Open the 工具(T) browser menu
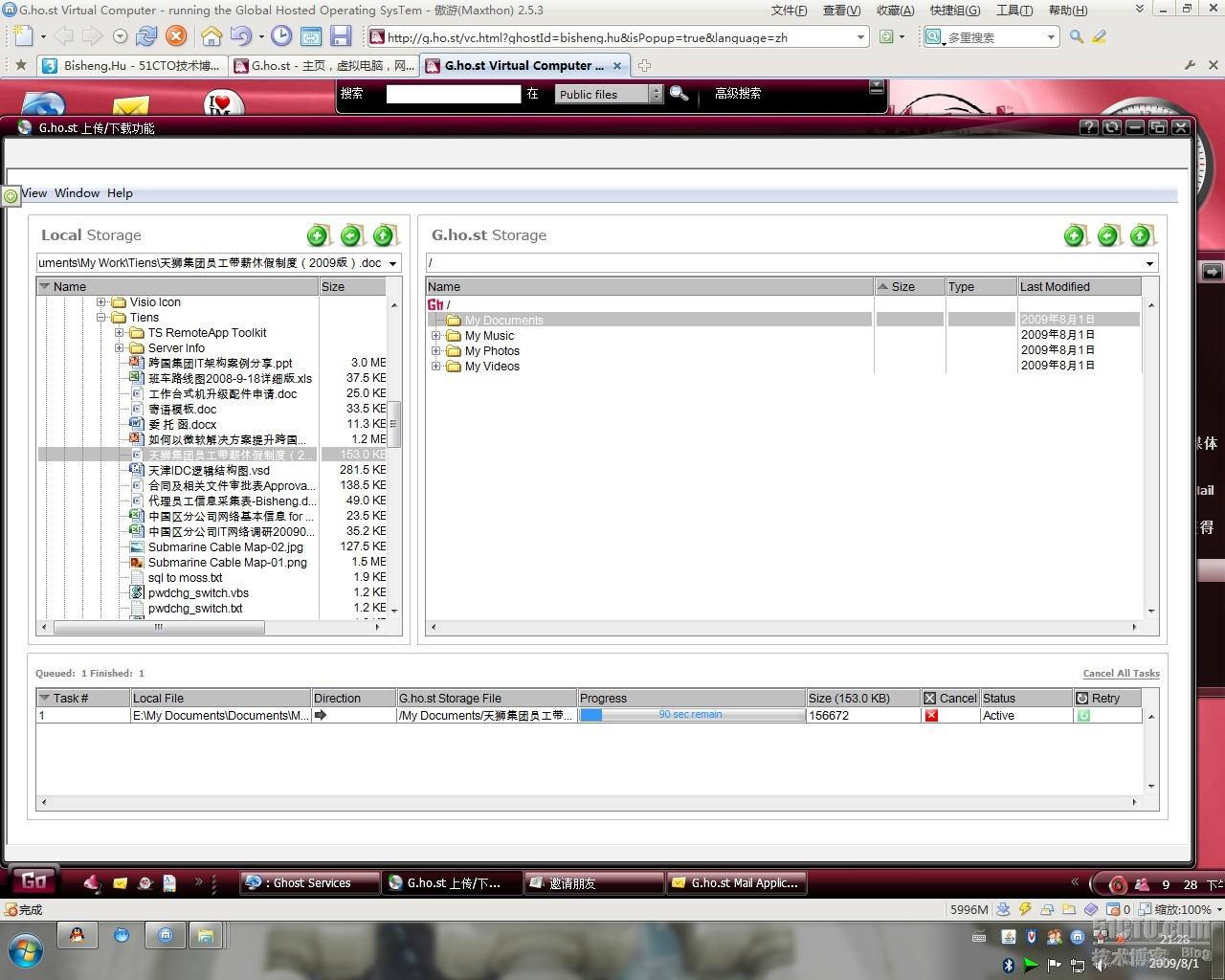The width and height of the screenshot is (1225, 980). coord(1014,11)
